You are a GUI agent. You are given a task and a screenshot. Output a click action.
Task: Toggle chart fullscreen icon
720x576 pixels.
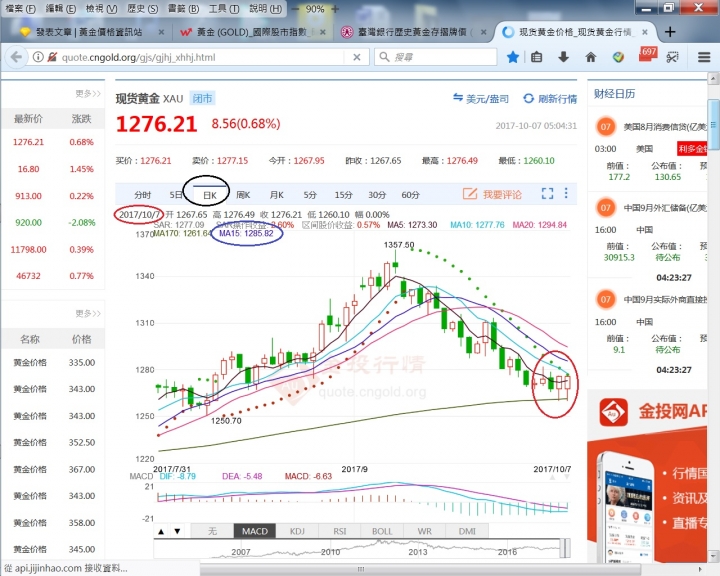click(x=547, y=193)
